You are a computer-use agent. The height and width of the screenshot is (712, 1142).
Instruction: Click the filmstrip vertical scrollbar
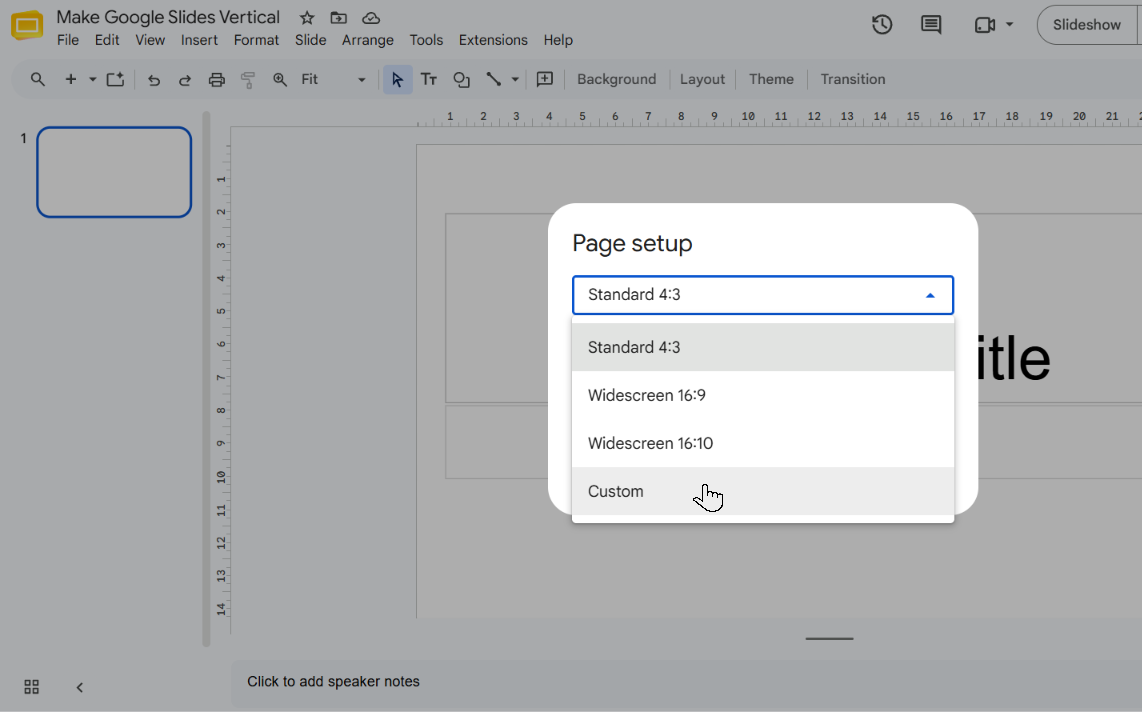[206, 379]
